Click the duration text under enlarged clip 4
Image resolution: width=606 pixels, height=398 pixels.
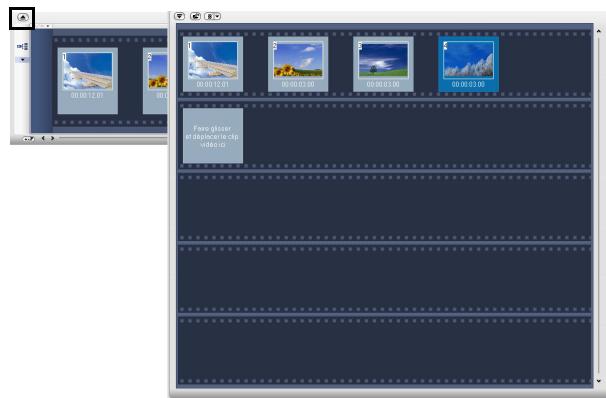point(468,84)
